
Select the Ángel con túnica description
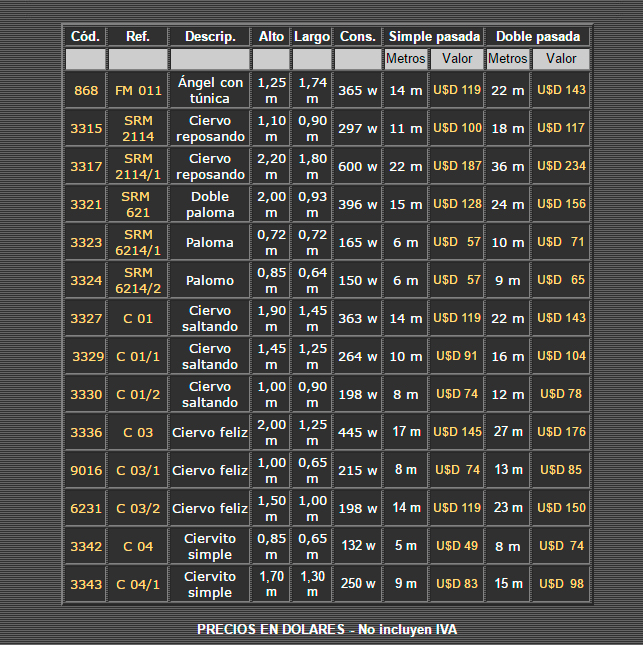210,91
